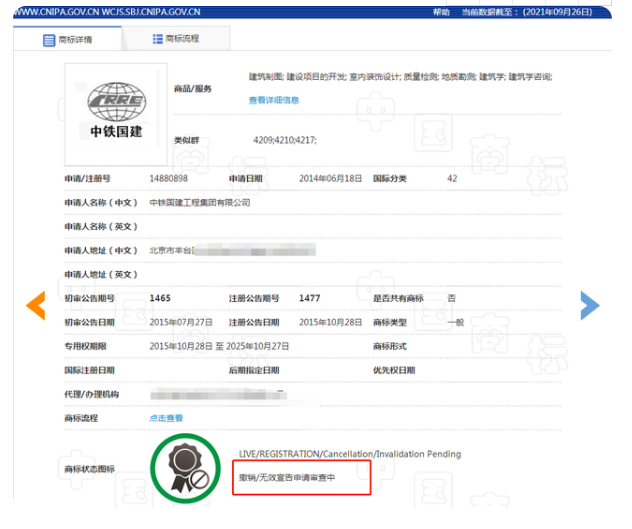Click the green trademark status badge icon
Screen dimensions: 632x529
tap(185, 469)
